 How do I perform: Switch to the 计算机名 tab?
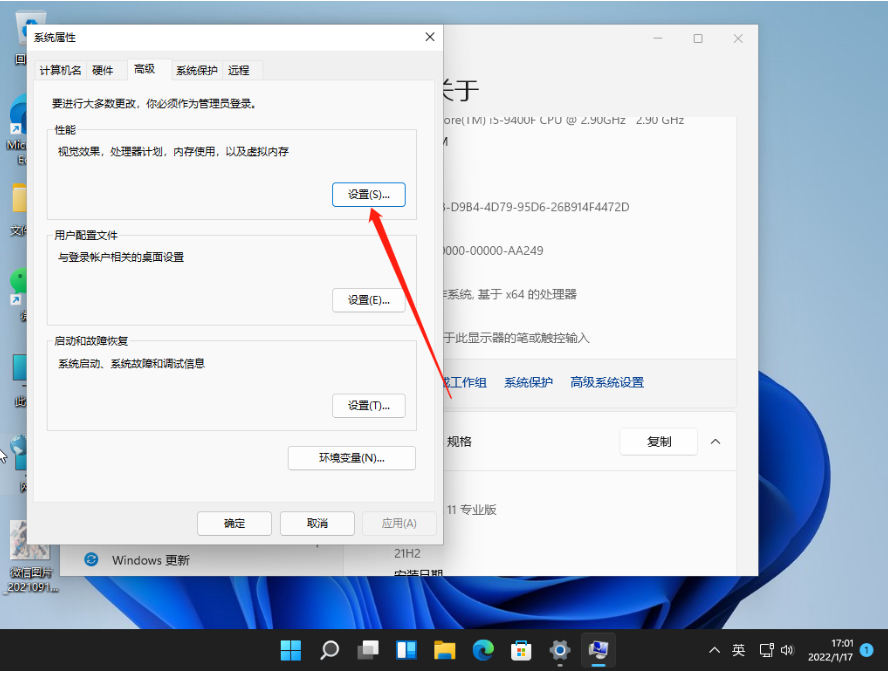click(60, 70)
